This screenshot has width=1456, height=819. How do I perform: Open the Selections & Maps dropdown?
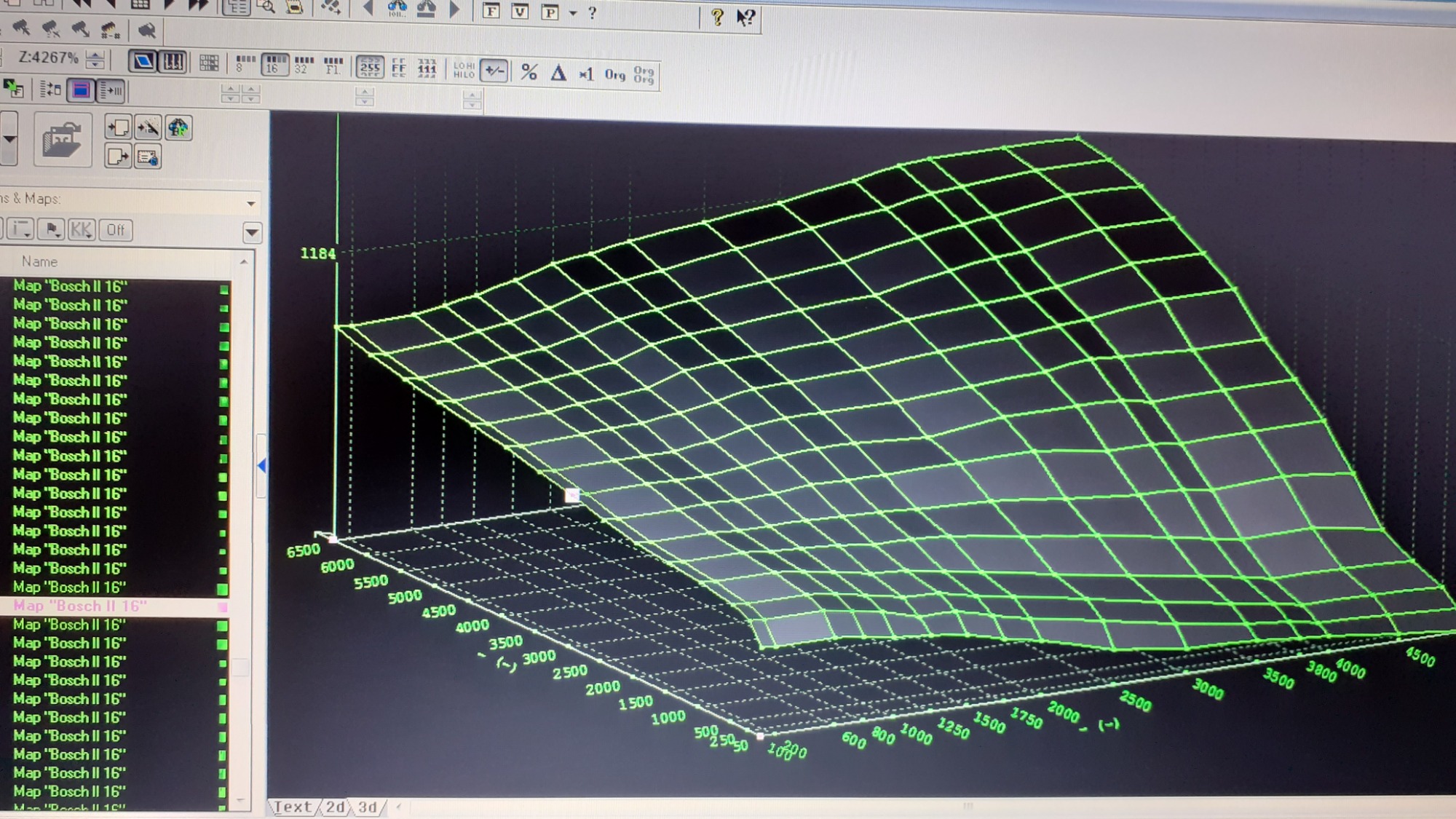(x=251, y=202)
